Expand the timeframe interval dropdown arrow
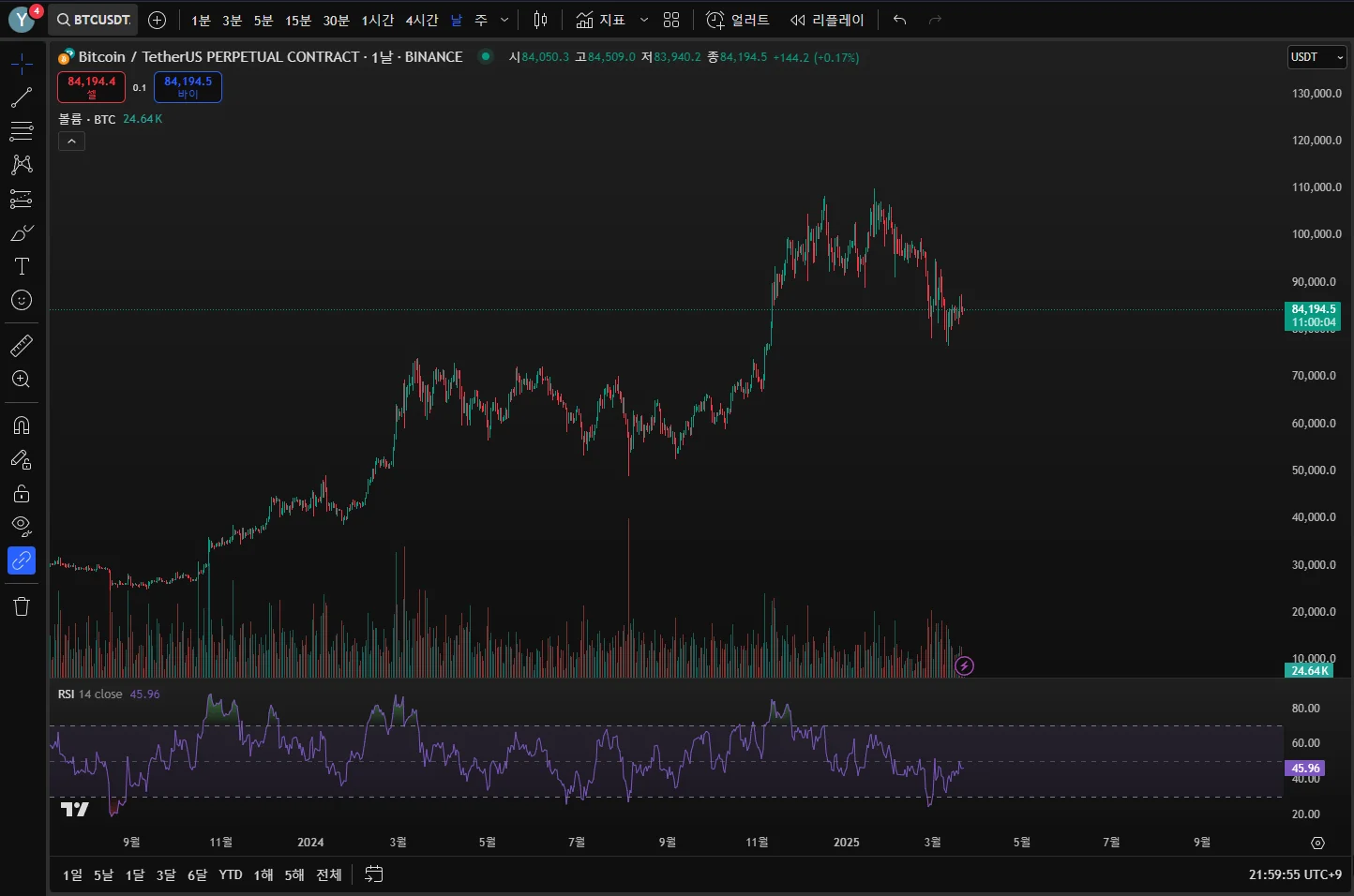Image resolution: width=1354 pixels, height=896 pixels. point(504,20)
